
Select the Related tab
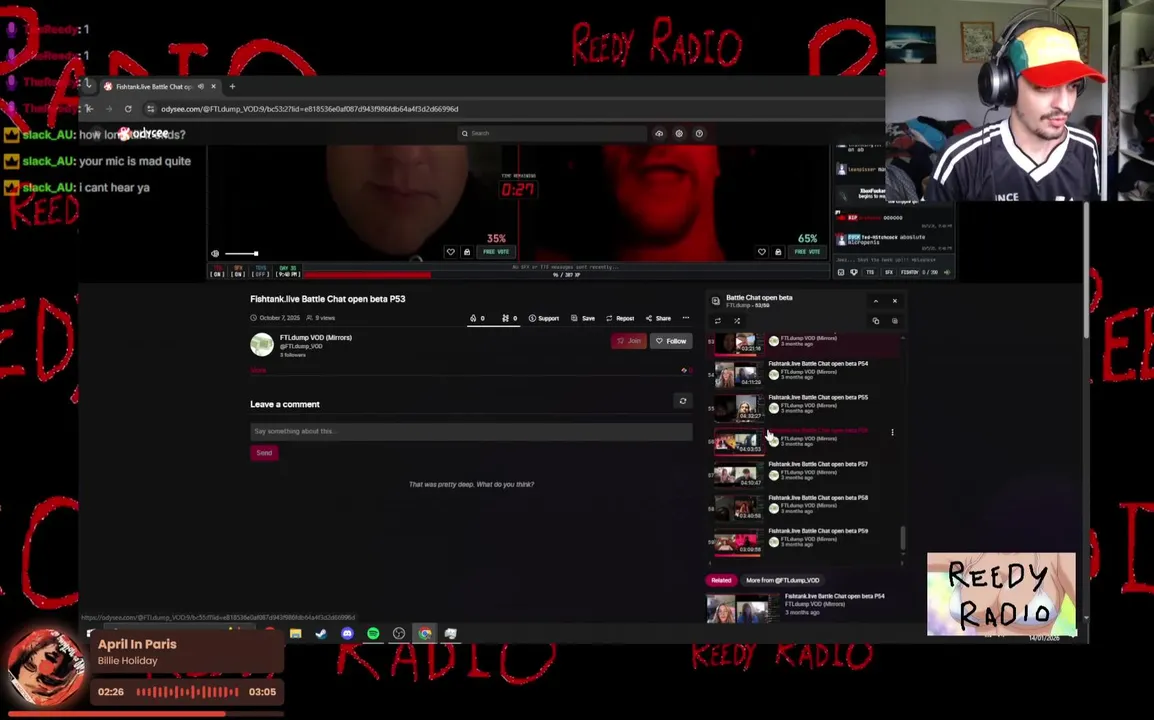(x=721, y=580)
